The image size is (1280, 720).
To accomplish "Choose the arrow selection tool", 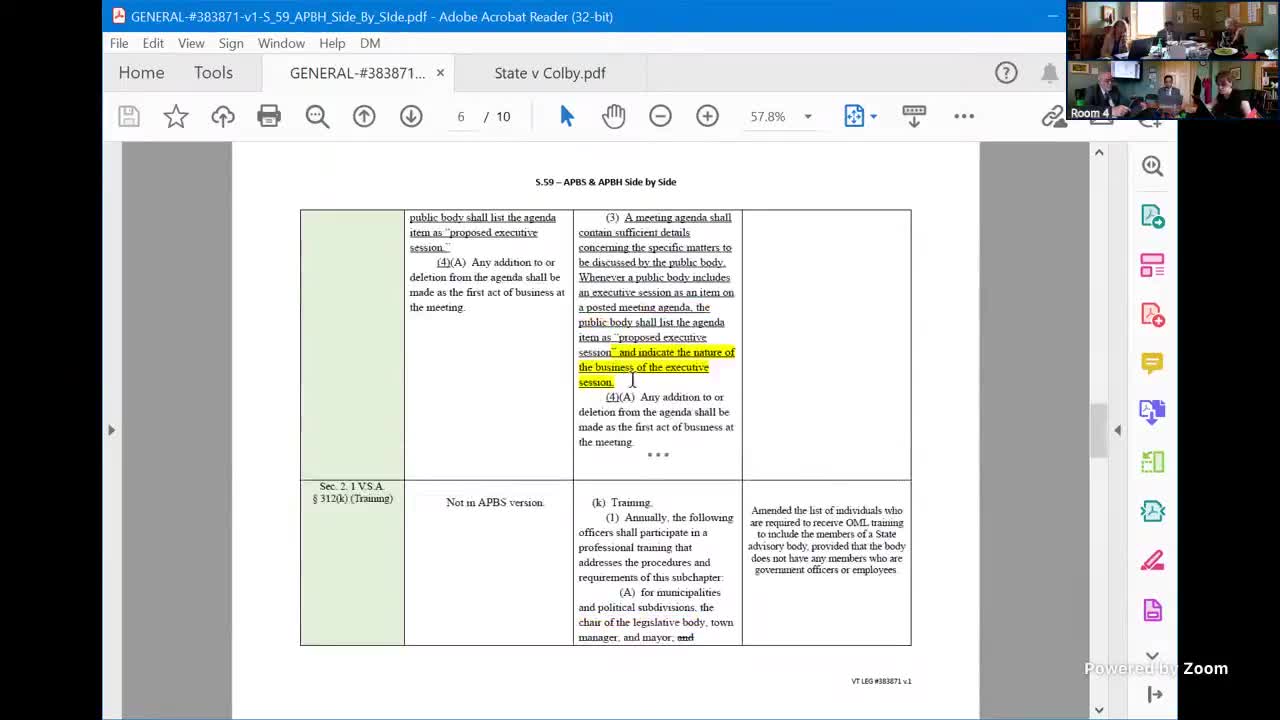I will [x=567, y=116].
